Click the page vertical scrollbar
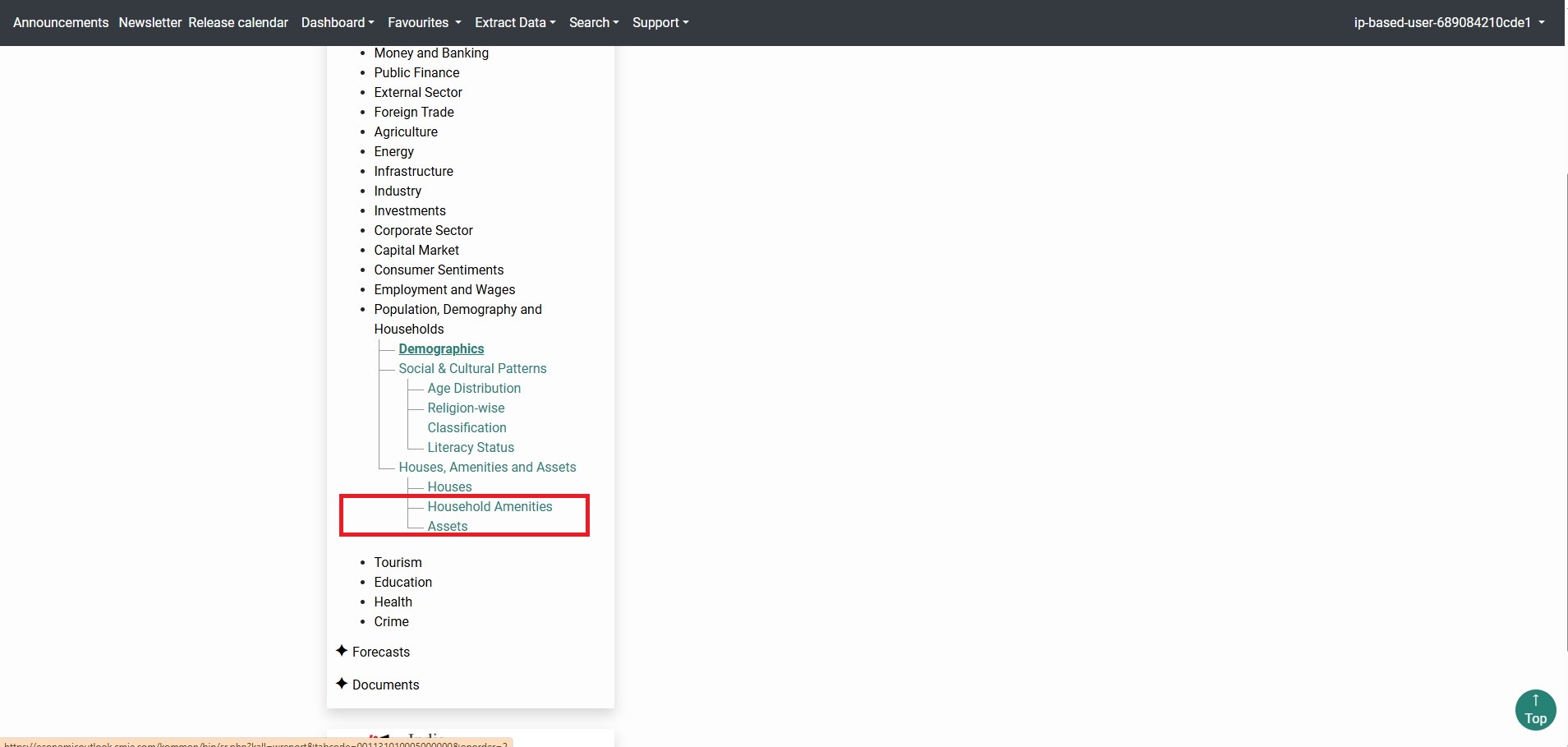The image size is (1568, 747). pyautogui.click(x=1566, y=411)
